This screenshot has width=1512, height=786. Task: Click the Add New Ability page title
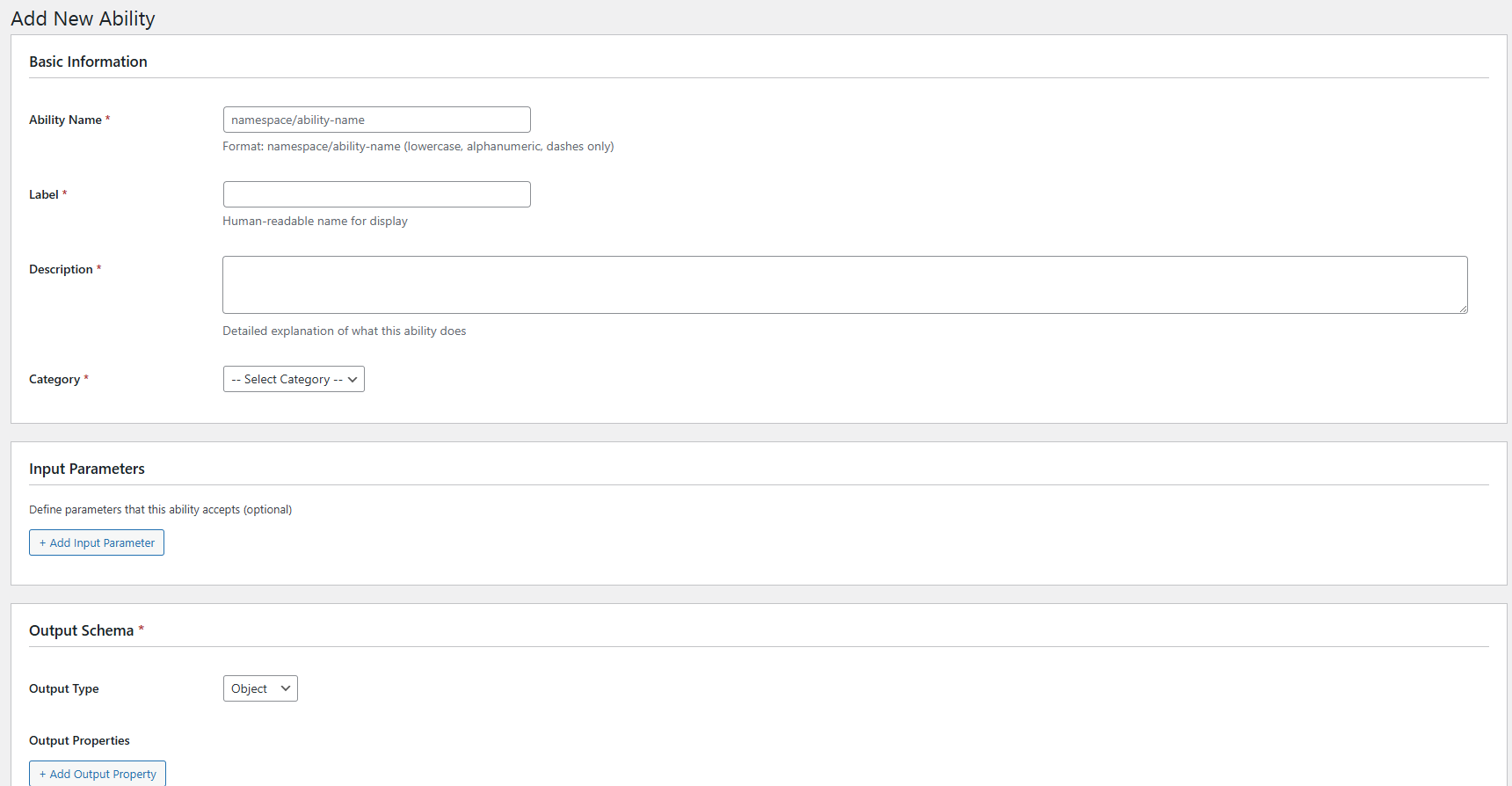coord(83,18)
